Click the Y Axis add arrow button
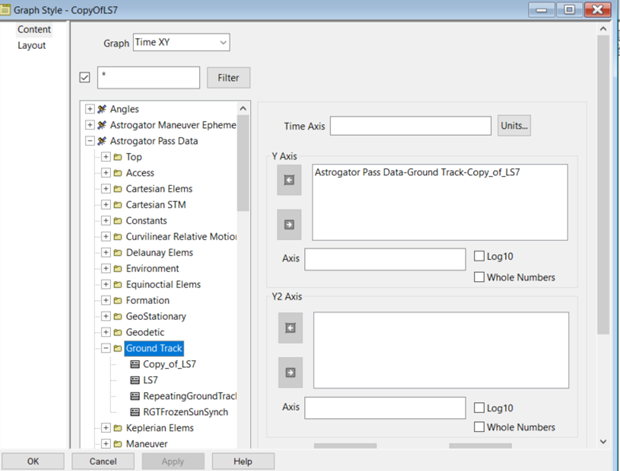The image size is (620, 471). click(x=289, y=224)
